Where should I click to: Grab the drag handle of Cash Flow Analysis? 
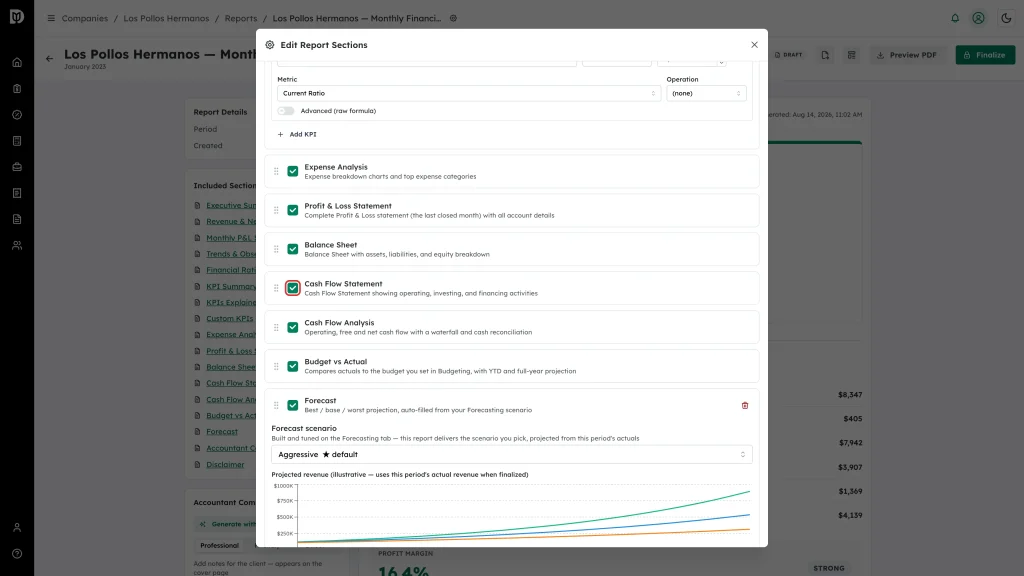pyautogui.click(x=276, y=327)
